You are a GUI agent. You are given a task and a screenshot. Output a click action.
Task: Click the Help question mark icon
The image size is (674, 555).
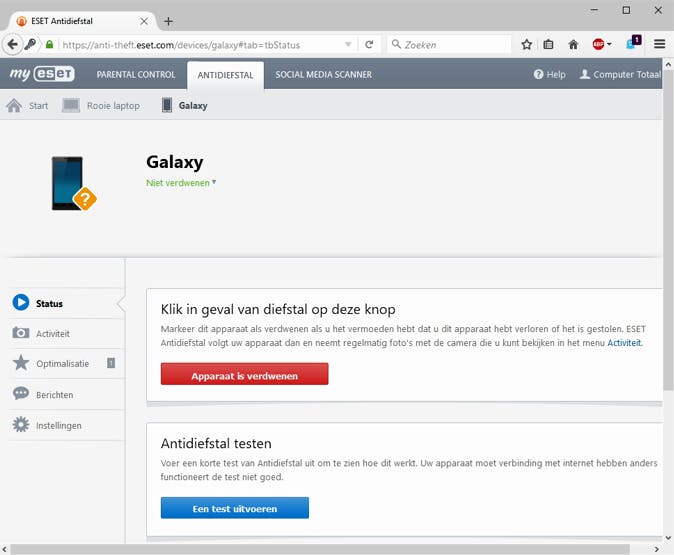pos(538,75)
